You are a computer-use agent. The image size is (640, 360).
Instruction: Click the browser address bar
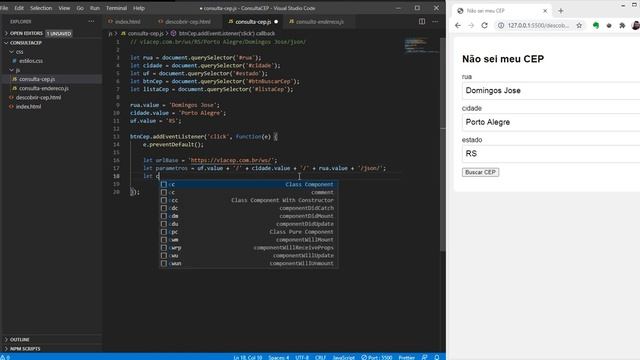coord(538,25)
